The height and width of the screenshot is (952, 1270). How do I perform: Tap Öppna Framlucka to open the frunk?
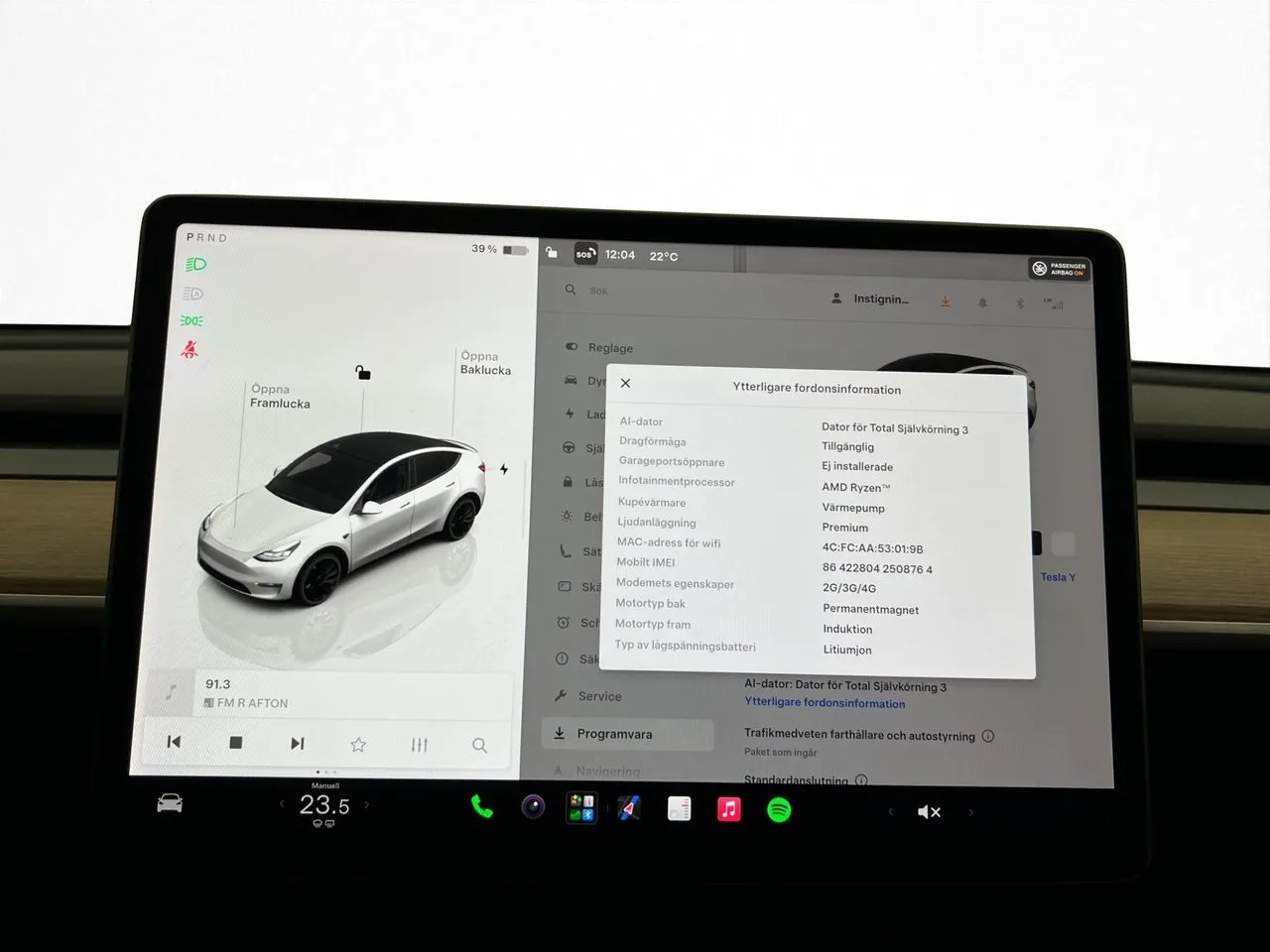pyautogui.click(x=280, y=396)
